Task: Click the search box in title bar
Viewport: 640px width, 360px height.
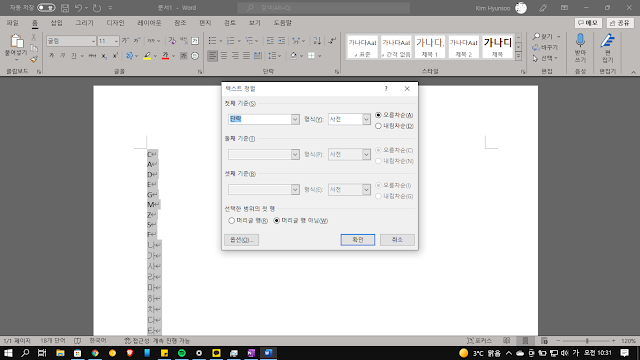Action: tap(324, 8)
